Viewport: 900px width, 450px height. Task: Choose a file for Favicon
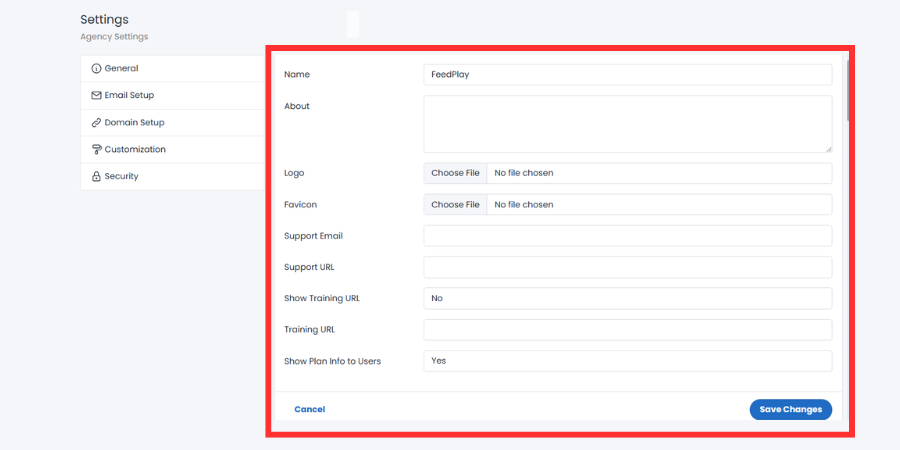tap(455, 204)
